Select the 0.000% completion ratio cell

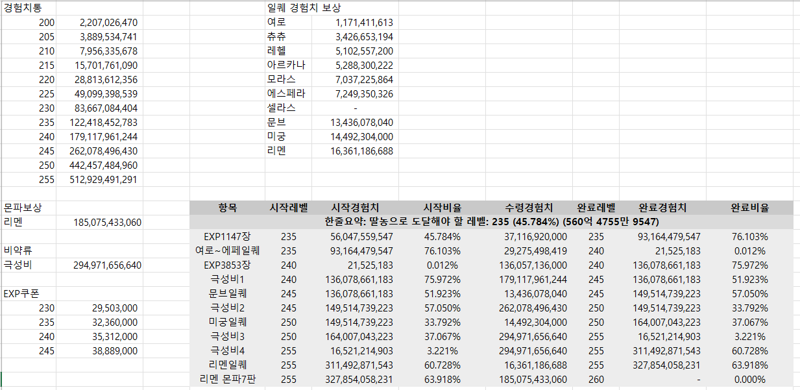tap(750, 379)
